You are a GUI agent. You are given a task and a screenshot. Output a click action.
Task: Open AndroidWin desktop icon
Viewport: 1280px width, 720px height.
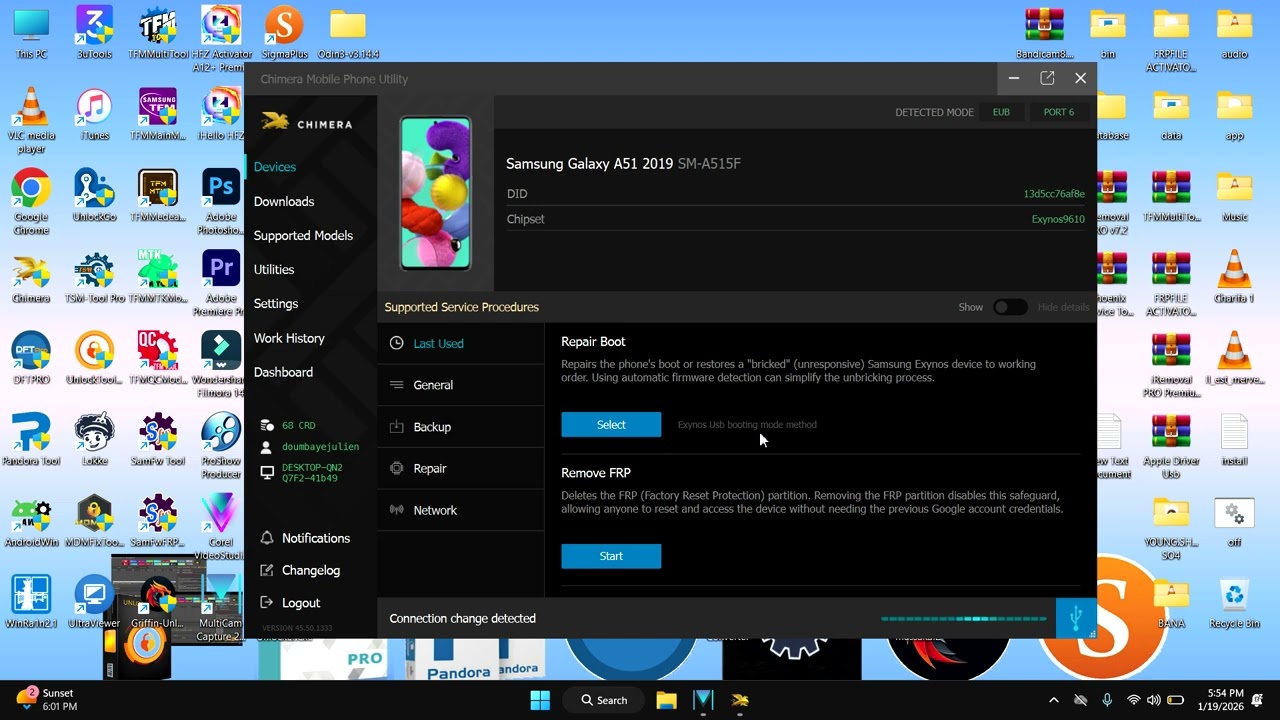tap(31, 521)
